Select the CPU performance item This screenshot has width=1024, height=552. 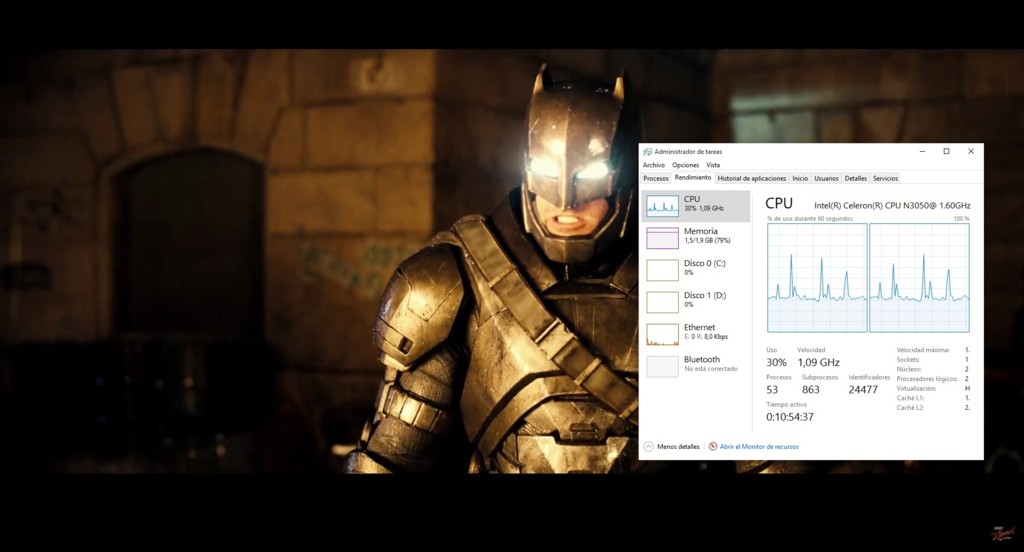696,206
